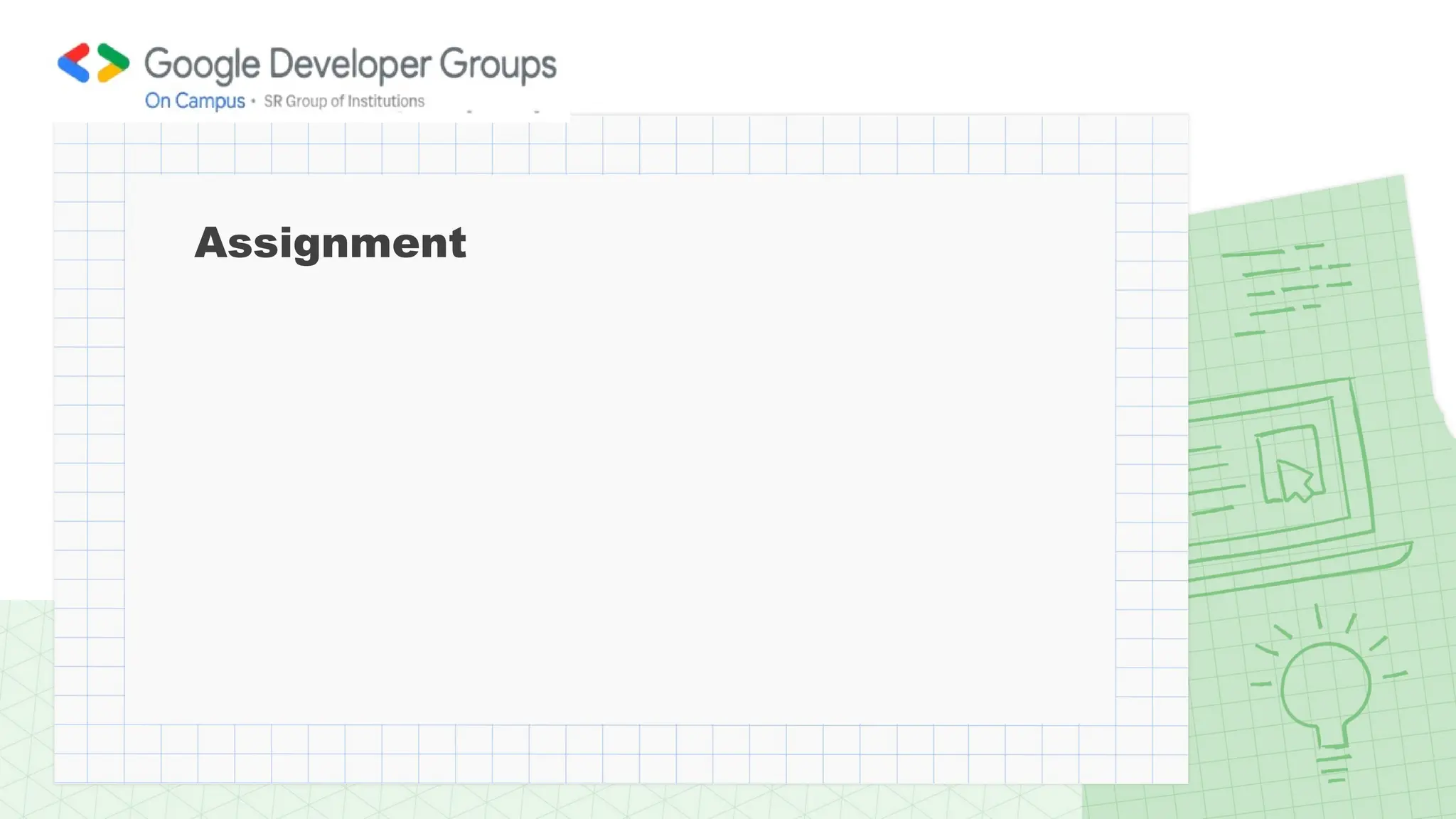1456x819 pixels.
Task: Click the "SR Group of Institutions" text
Action: tap(344, 101)
